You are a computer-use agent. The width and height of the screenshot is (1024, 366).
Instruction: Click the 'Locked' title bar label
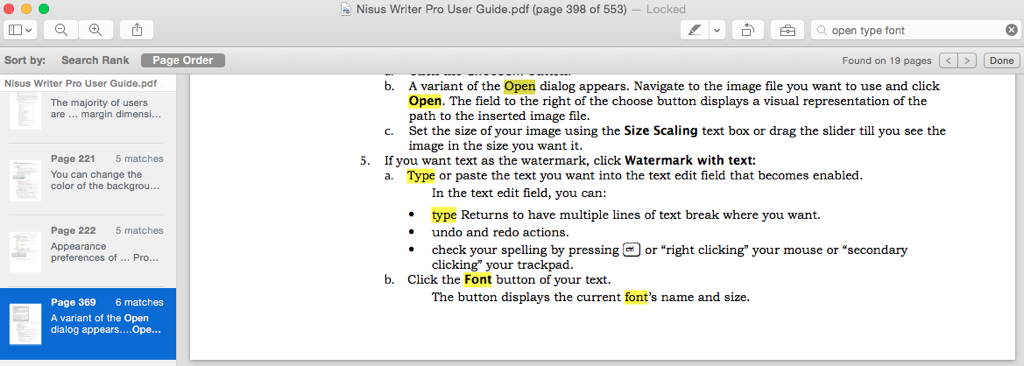click(666, 10)
